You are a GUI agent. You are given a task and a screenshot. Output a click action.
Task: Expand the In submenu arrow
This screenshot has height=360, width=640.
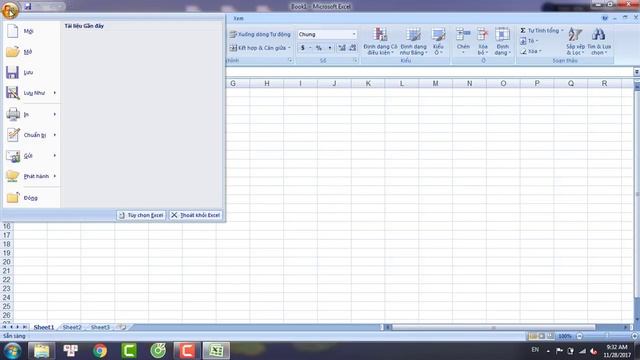55,114
